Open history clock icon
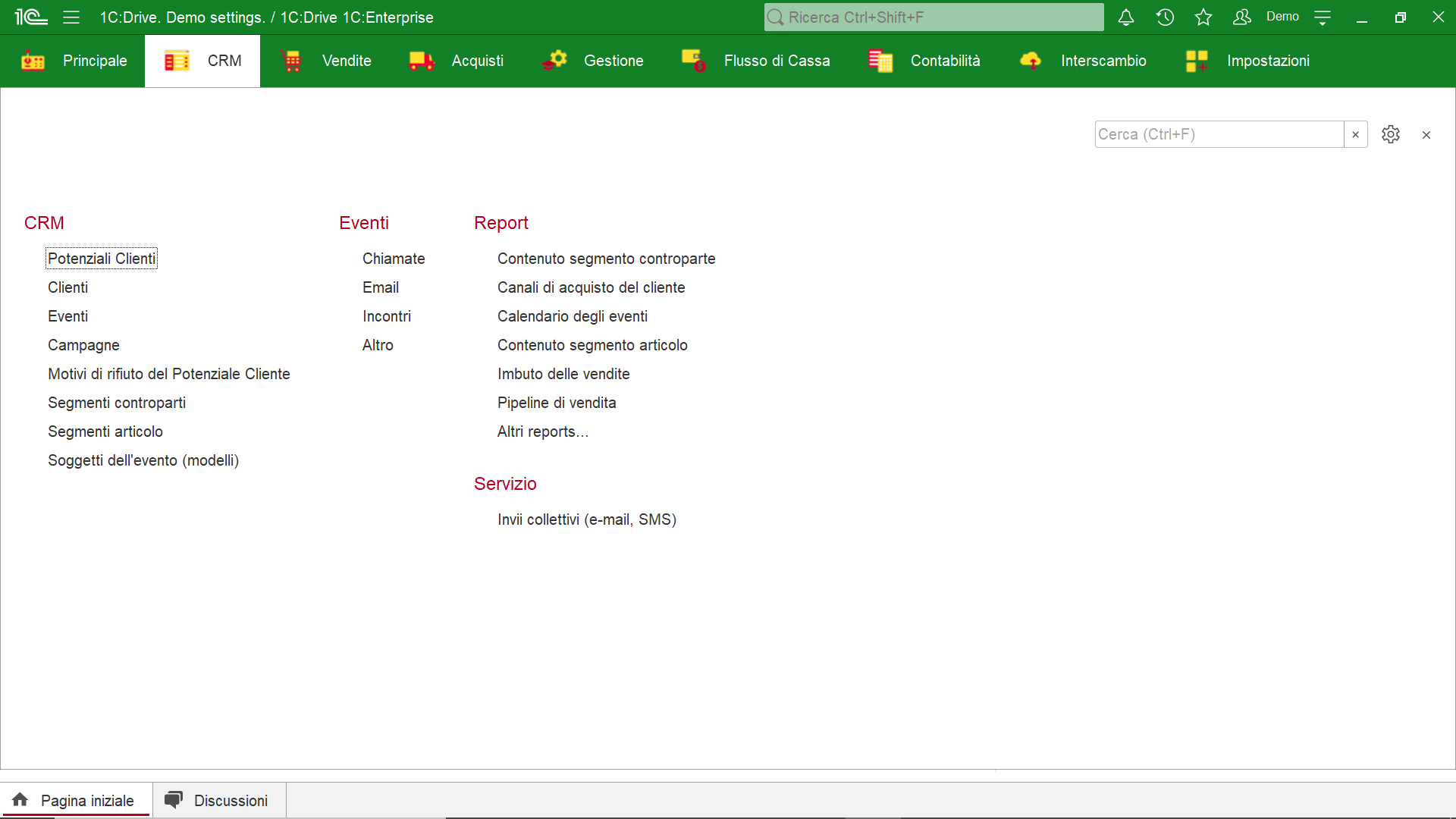 tap(1165, 17)
